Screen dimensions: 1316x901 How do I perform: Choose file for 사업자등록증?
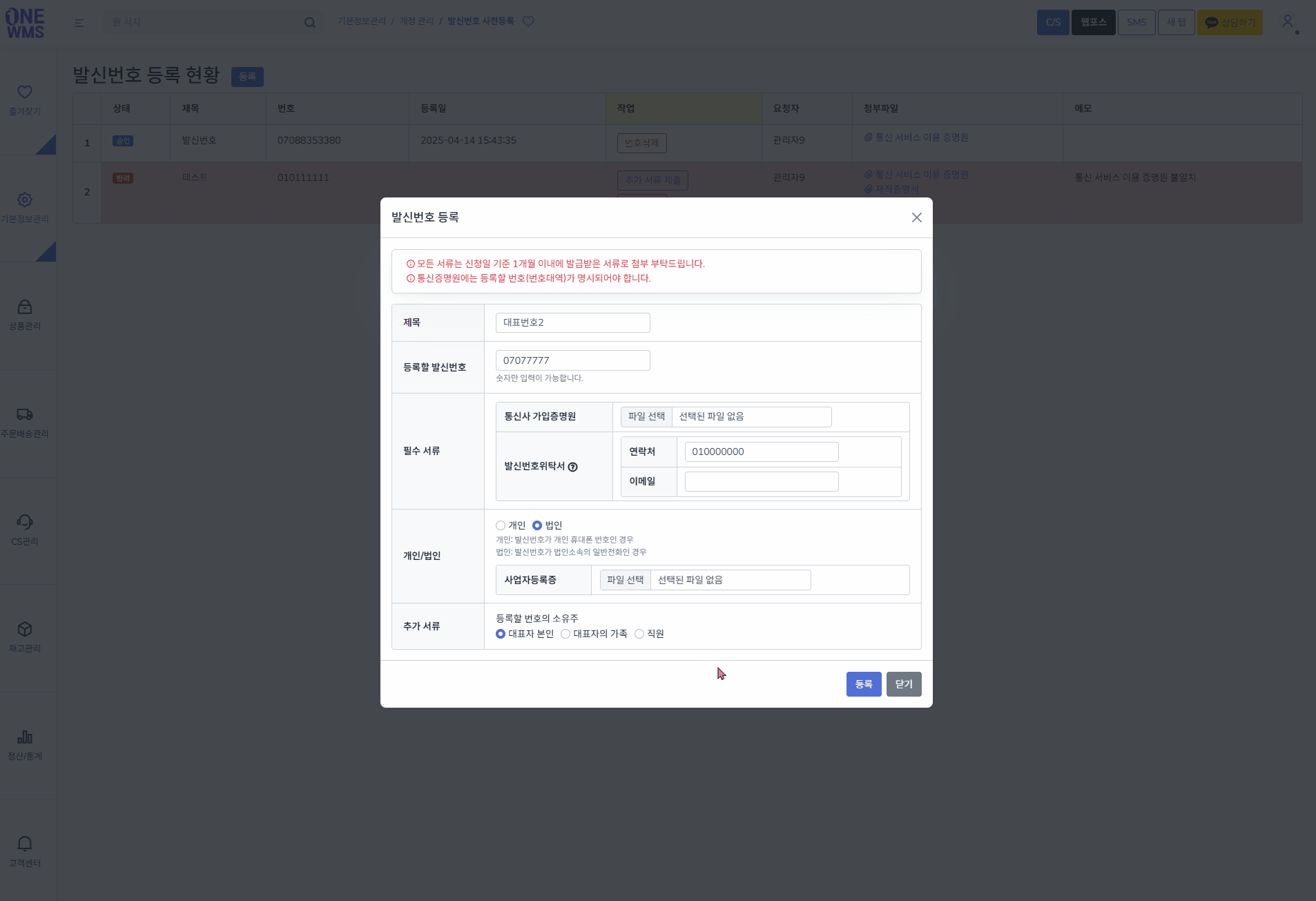pos(626,580)
